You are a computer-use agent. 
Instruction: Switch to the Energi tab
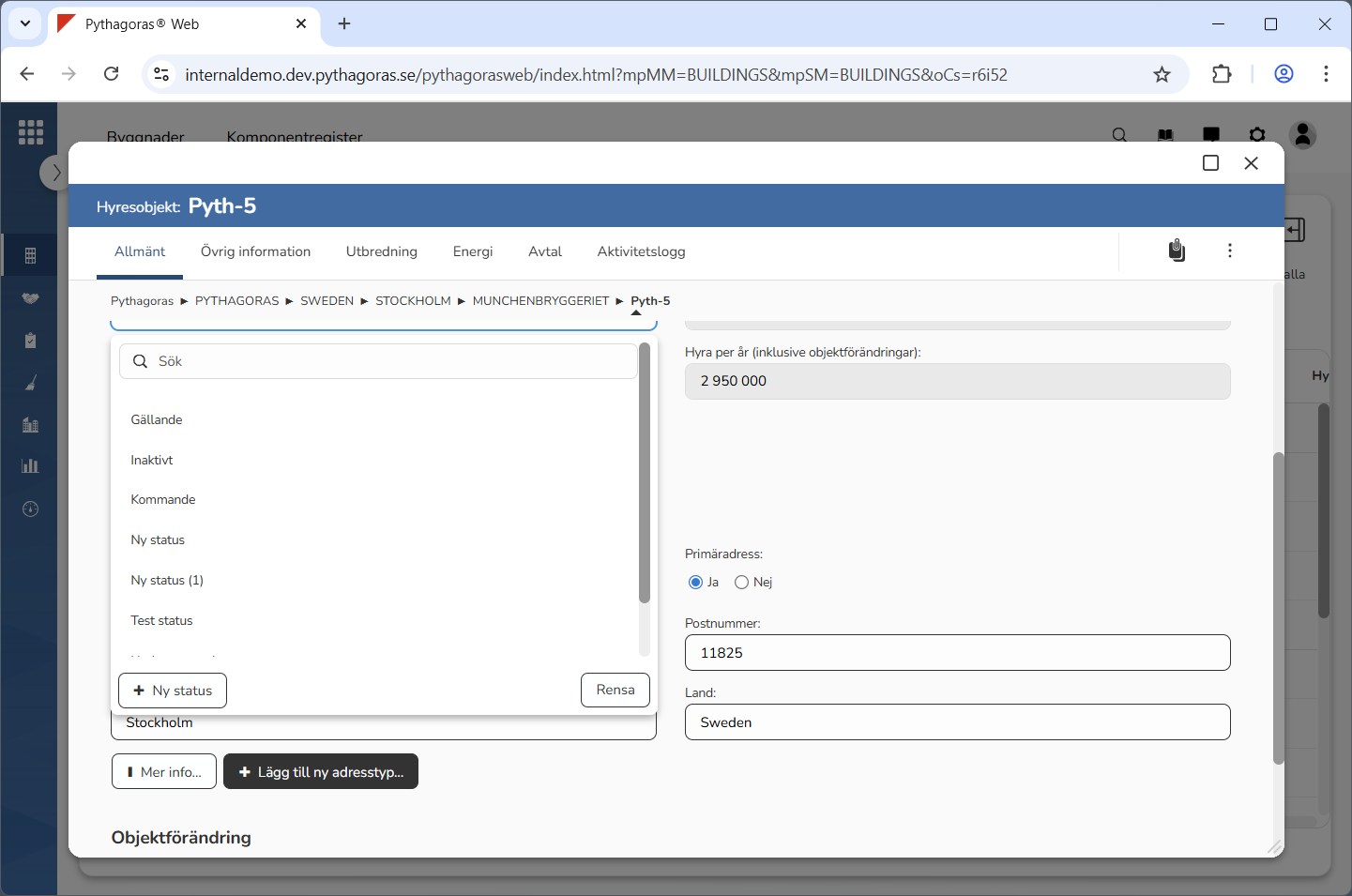tap(472, 251)
